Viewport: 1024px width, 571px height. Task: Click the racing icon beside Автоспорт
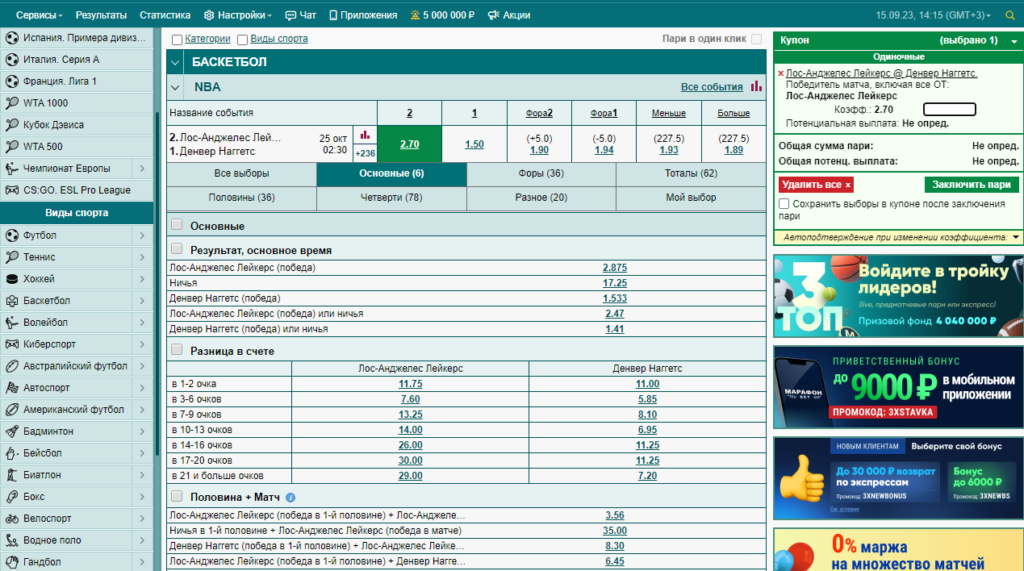(12, 387)
